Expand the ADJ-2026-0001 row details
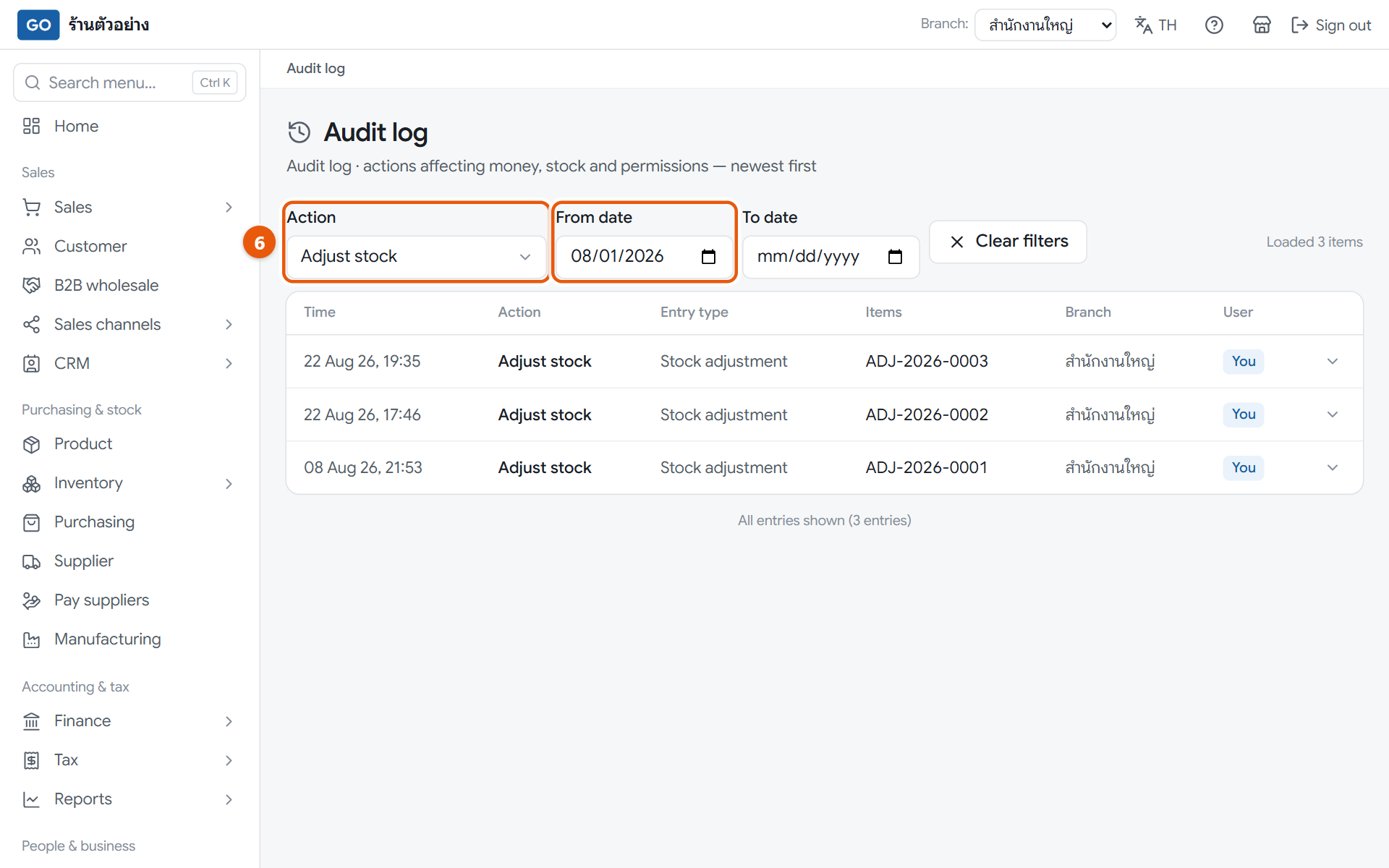Viewport: 1389px width, 868px height. (1333, 468)
